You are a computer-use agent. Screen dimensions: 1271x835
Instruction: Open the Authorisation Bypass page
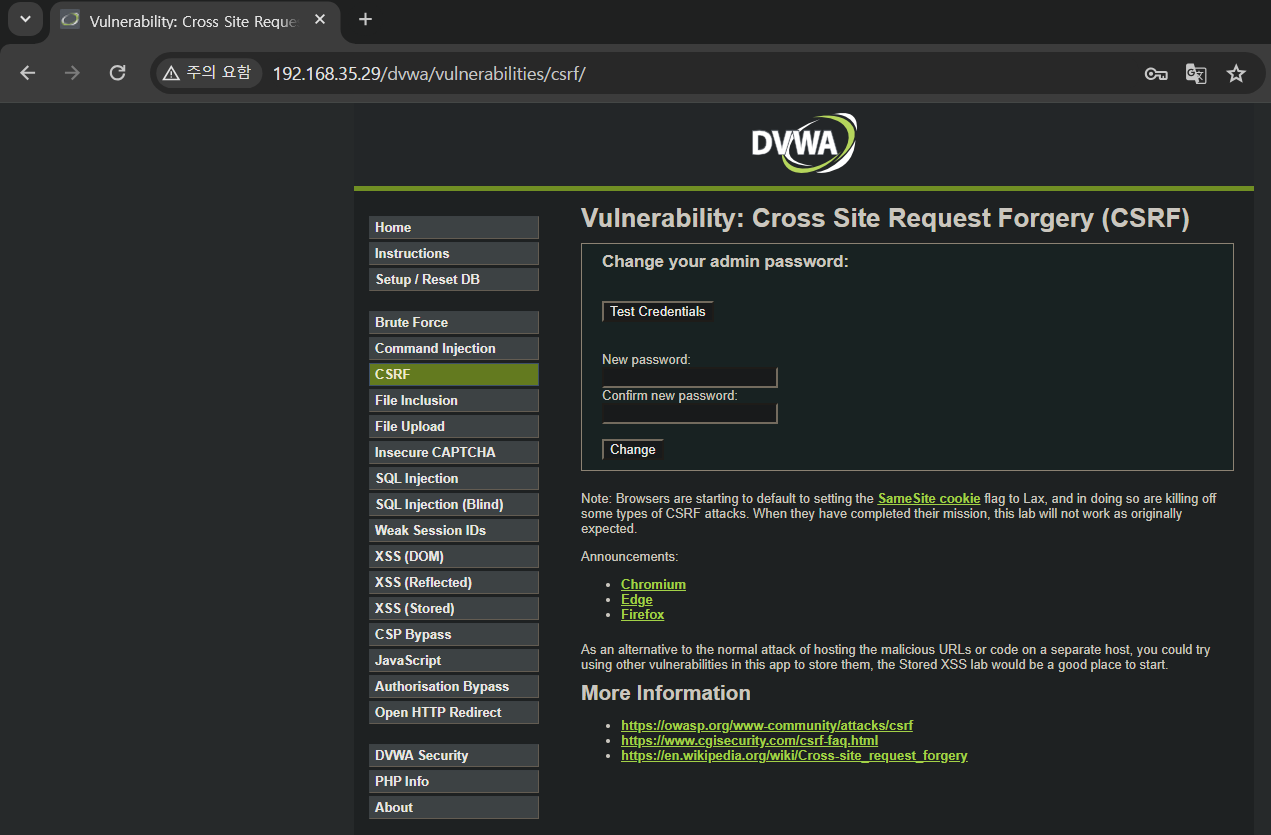(453, 687)
